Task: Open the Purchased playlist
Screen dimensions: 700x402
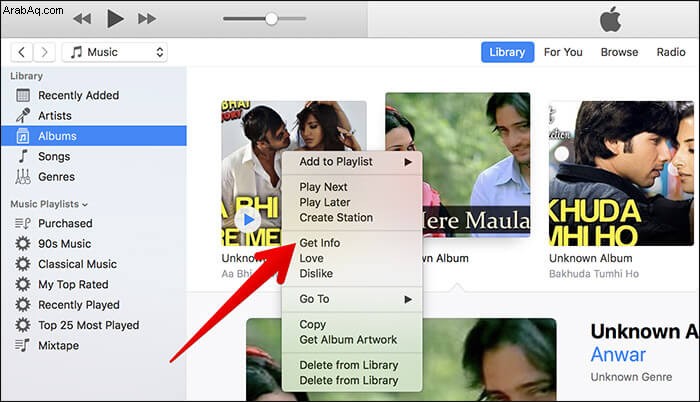Action: [x=94, y=223]
